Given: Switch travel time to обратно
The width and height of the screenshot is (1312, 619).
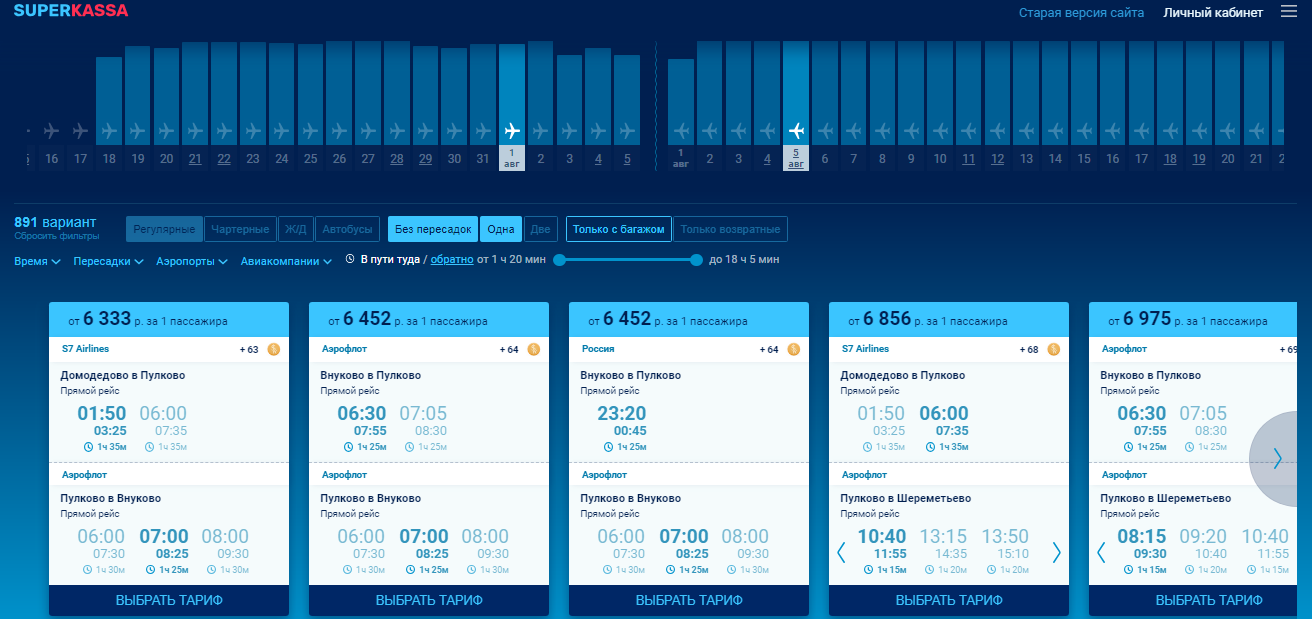Looking at the screenshot, I should click(452, 260).
